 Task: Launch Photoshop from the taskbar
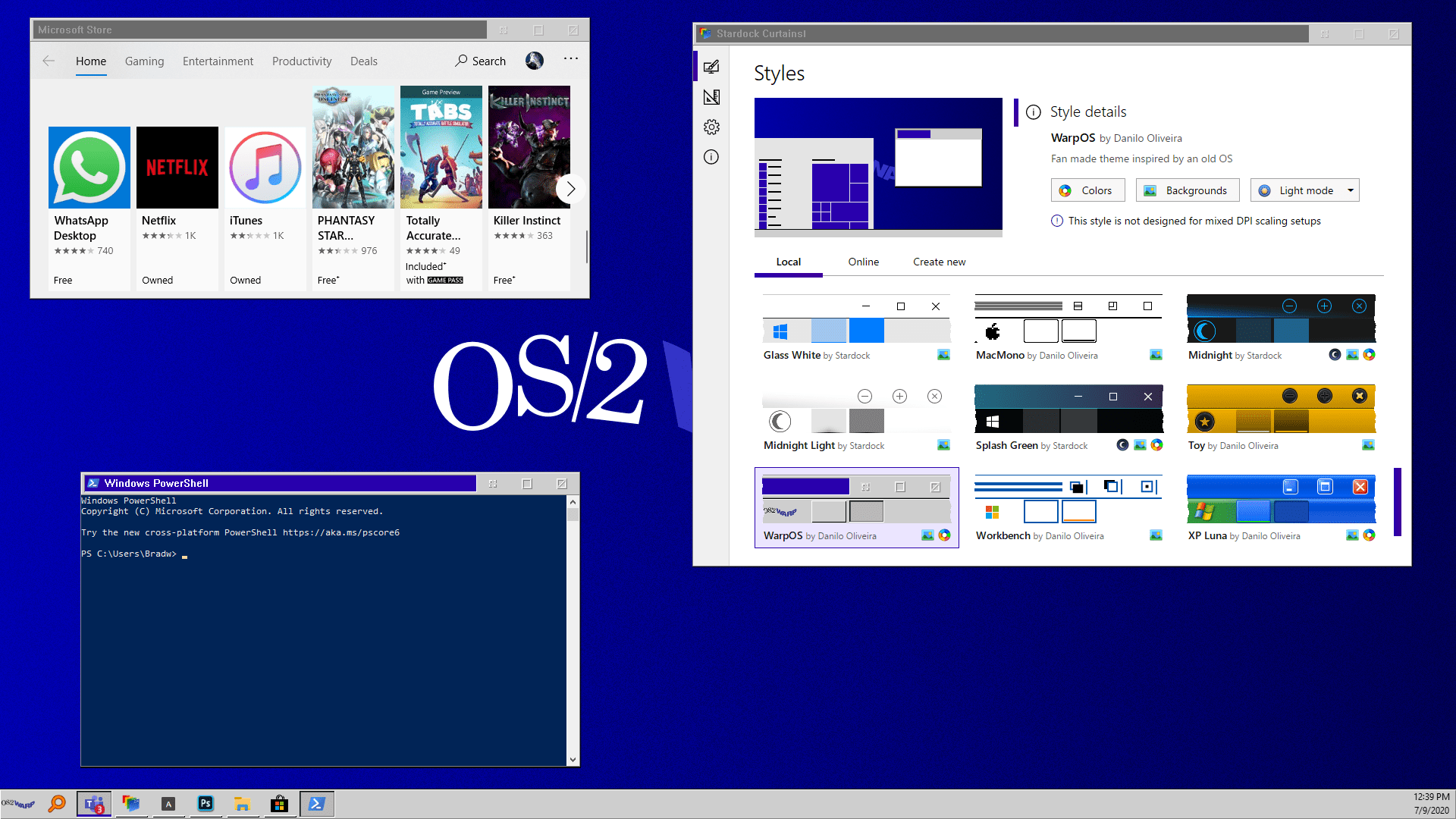206,803
